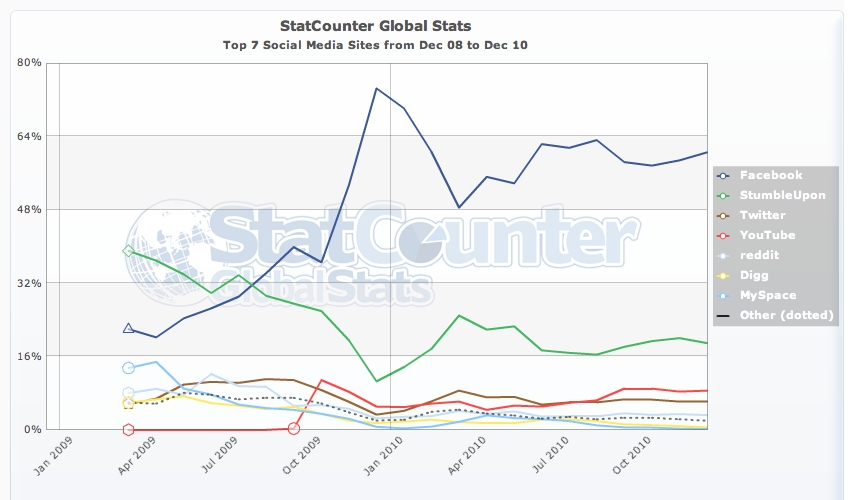Toggle the StumbleUpon series via legend label
854x500 pixels.
[783, 195]
